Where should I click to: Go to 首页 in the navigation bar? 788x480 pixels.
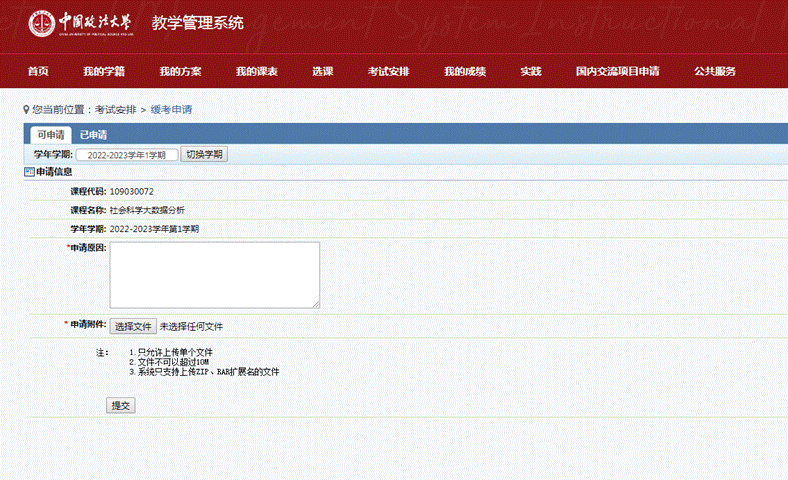pyautogui.click(x=38, y=71)
